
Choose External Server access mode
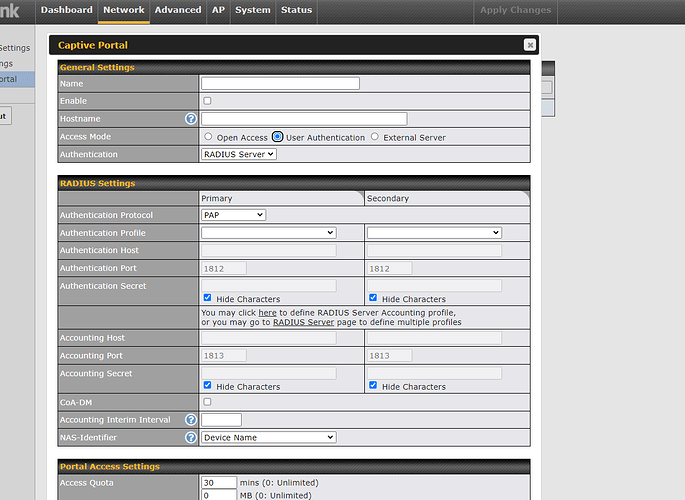(x=375, y=137)
